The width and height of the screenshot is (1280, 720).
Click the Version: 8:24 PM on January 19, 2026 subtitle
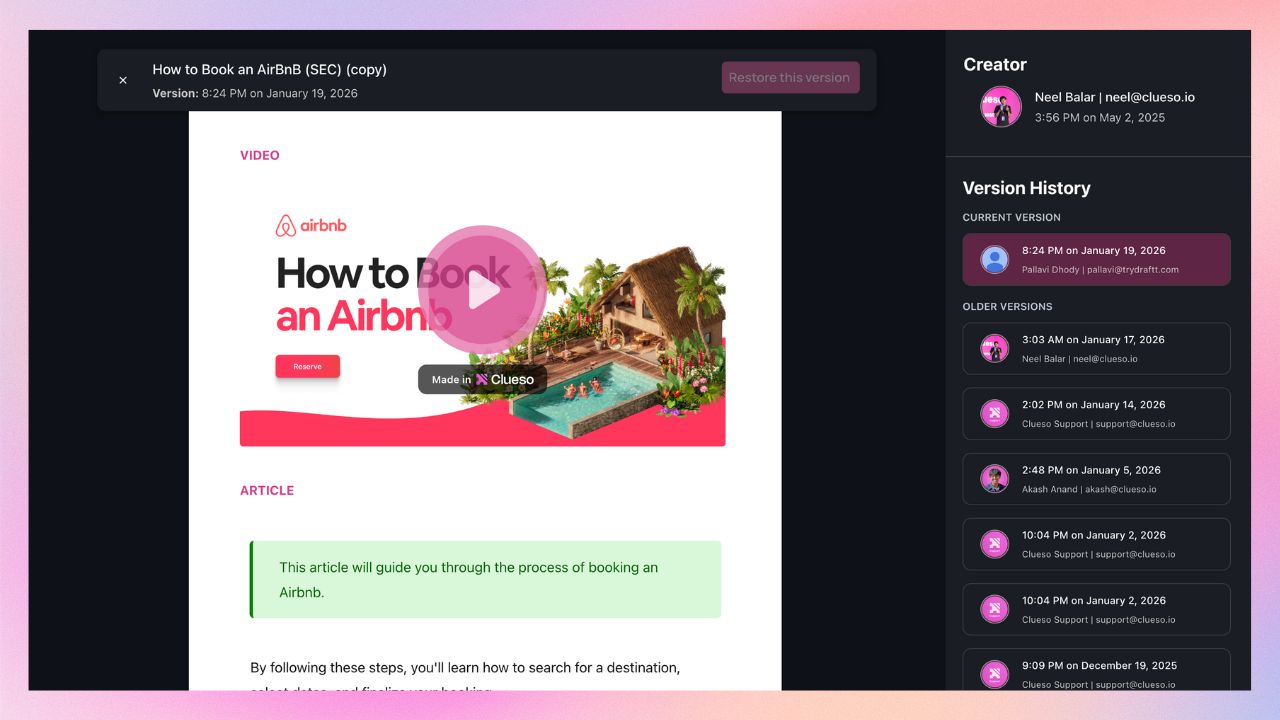point(255,93)
